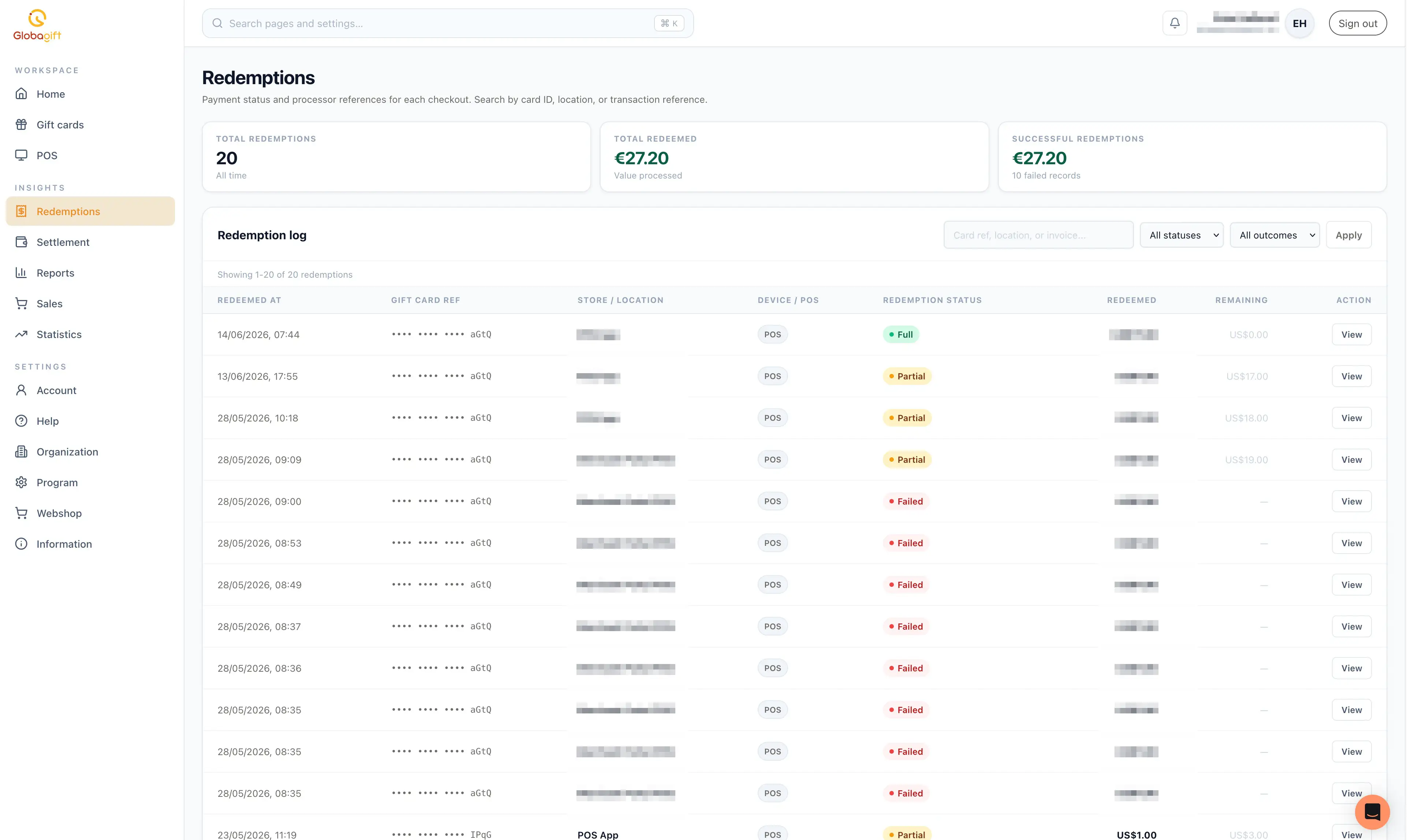
Task: Click the EH user avatar
Action: [x=1299, y=23]
